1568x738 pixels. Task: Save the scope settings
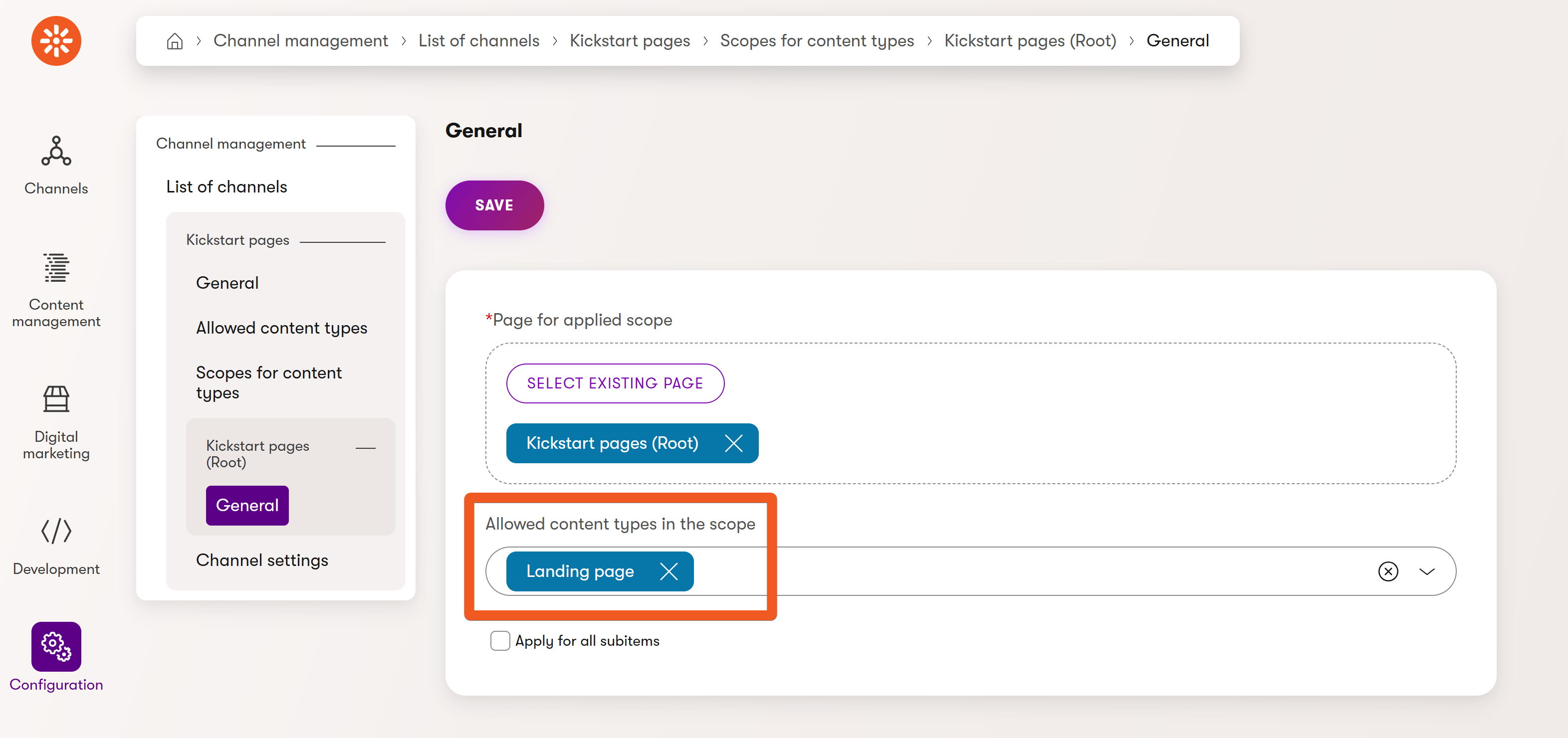(494, 205)
